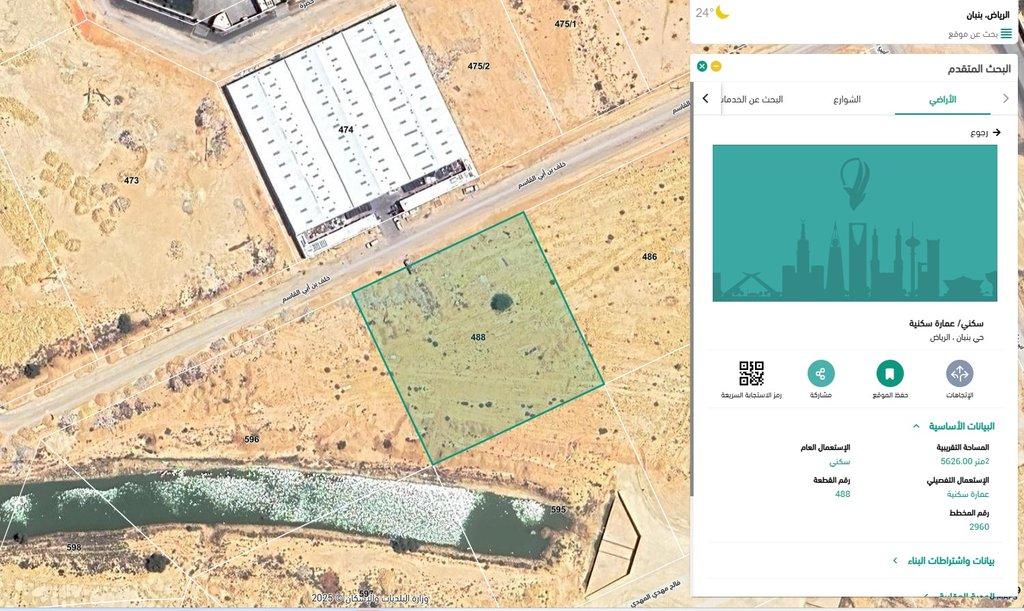Collapse the Basic Data (البيانات الأساسية) section
Viewport: 1024px width, 611px height.
coord(915,426)
